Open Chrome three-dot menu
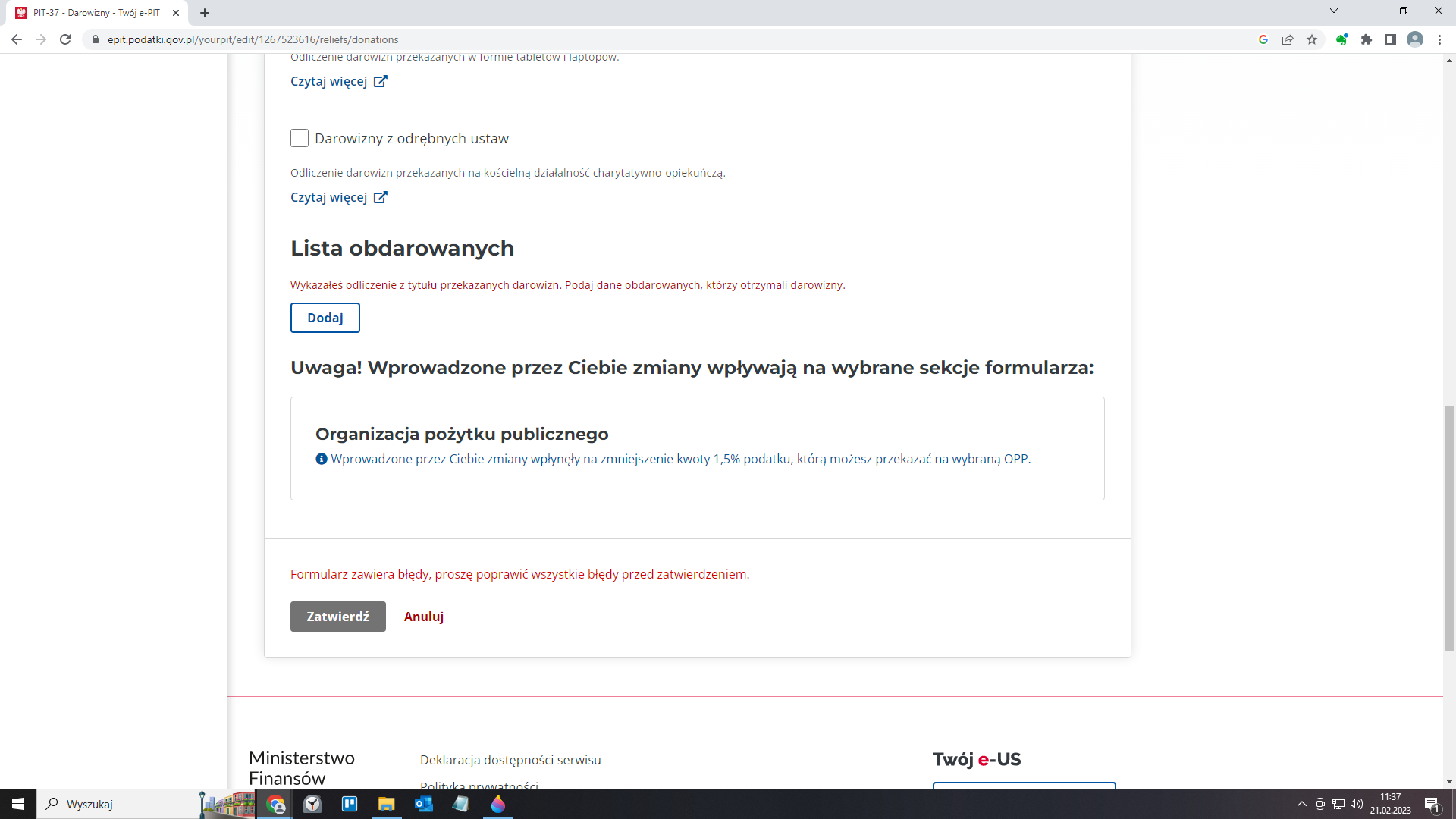Screen dimensions: 1456x819 pyautogui.click(x=1439, y=39)
